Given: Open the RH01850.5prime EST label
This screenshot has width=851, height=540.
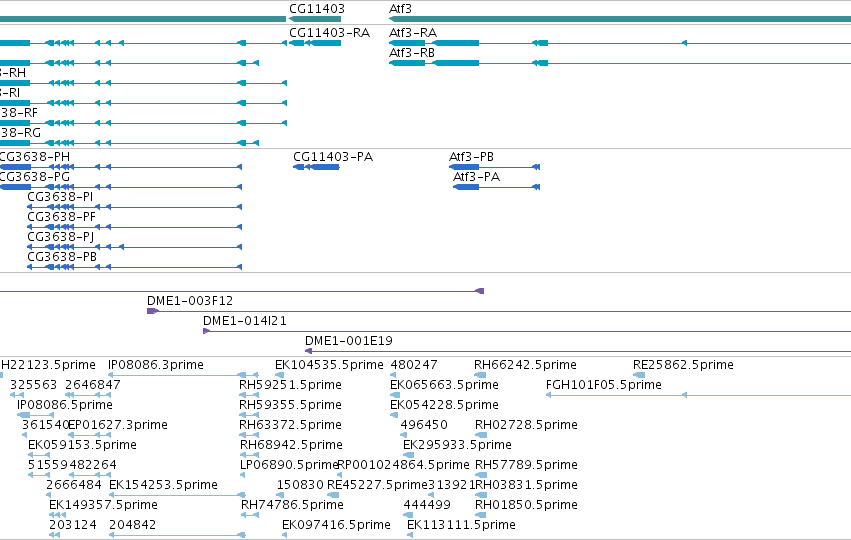Looking at the screenshot, I should [526, 505].
